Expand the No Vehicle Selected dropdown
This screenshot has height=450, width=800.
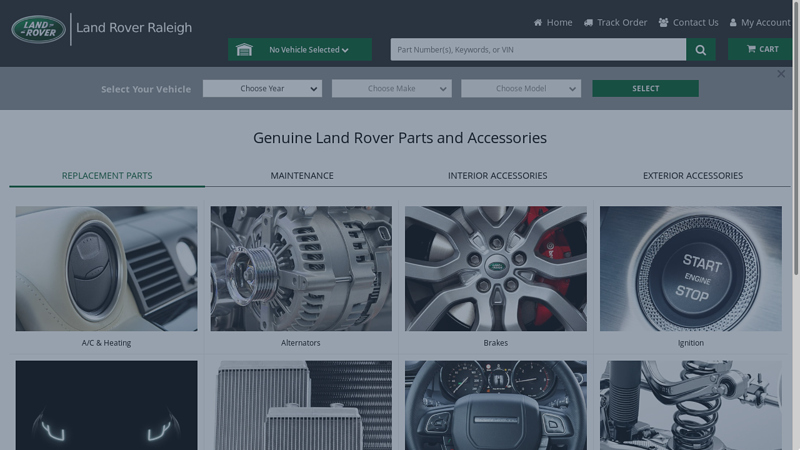300,49
